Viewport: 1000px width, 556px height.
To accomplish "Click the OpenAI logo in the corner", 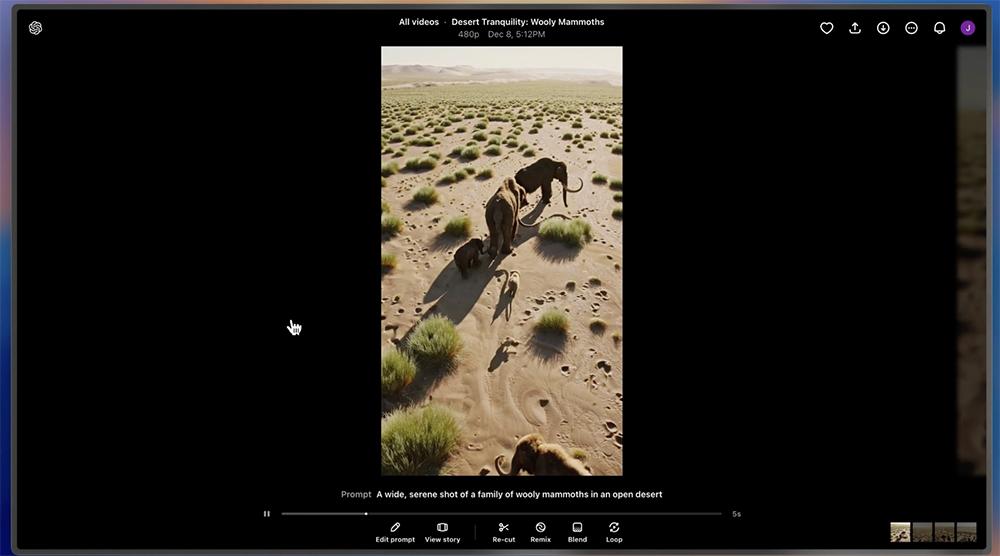I will point(36,28).
